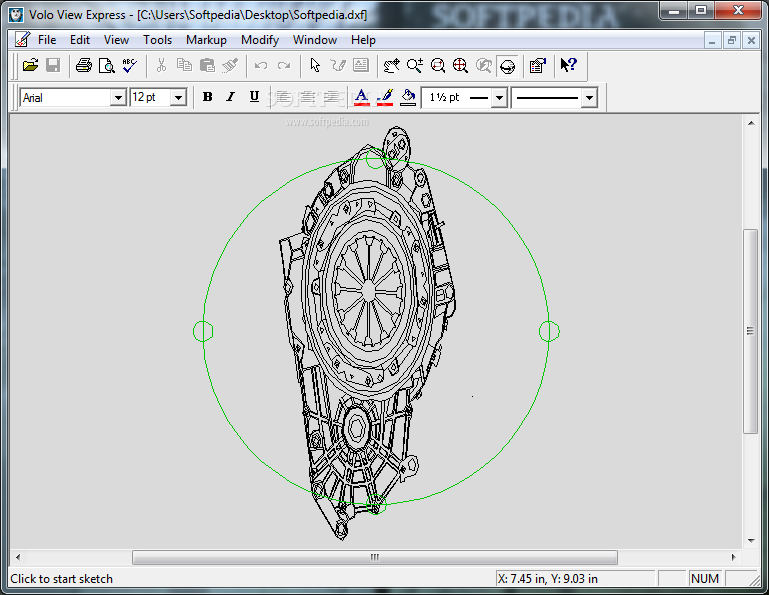Click the Zoom realtime magnifier
769x595 pixels.
click(x=414, y=65)
